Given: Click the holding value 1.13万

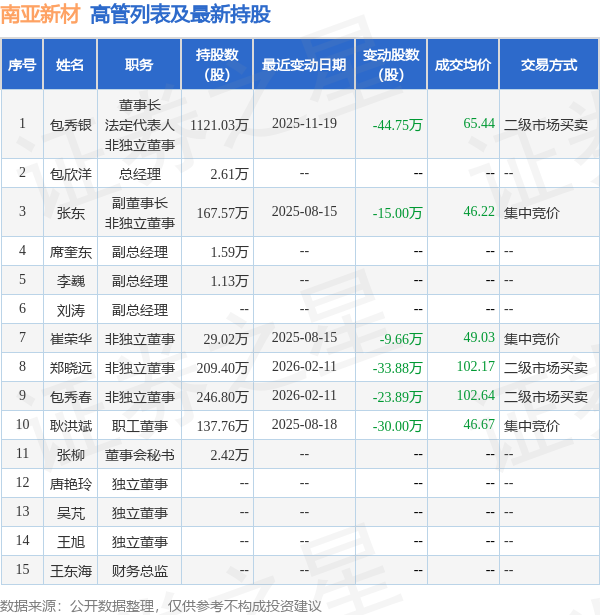Looking at the screenshot, I should 229,281.
